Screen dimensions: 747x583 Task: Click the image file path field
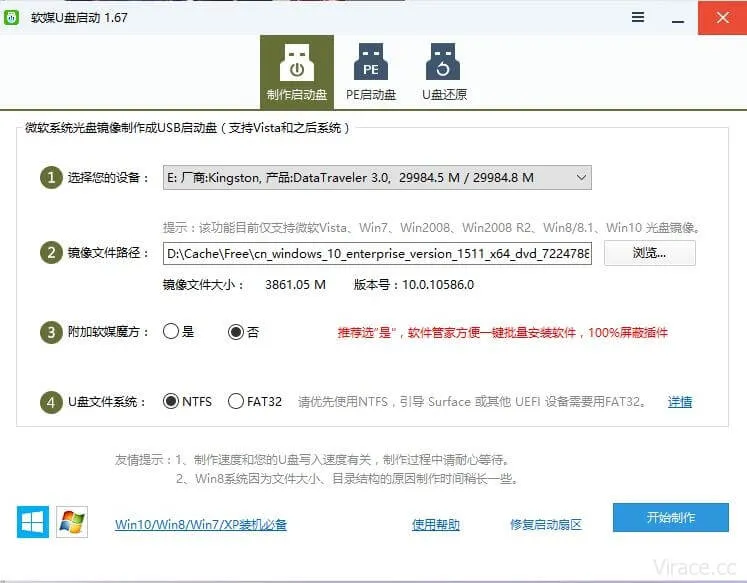pyautogui.click(x=377, y=253)
